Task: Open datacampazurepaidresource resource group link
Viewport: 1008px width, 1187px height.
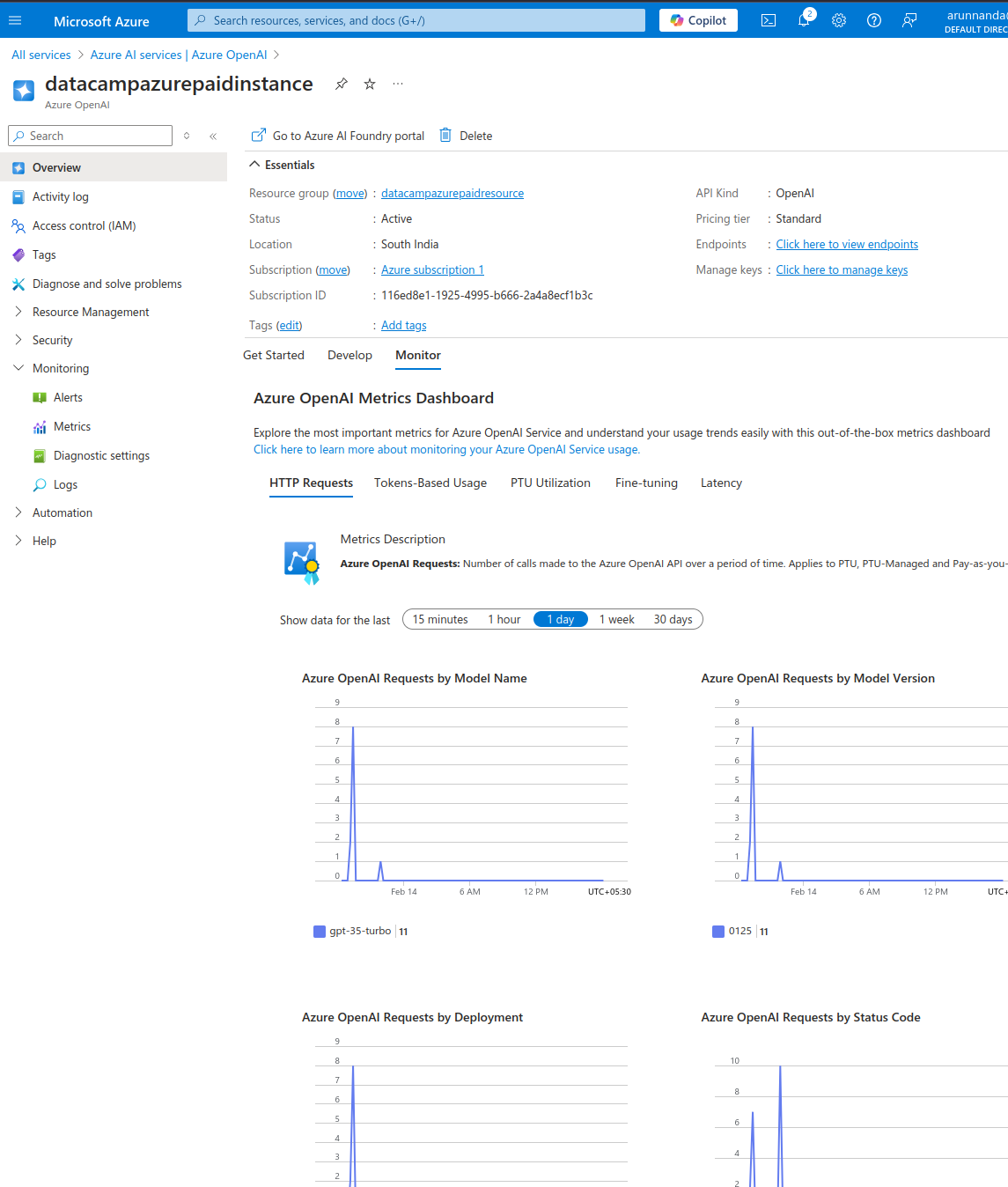Action: point(452,193)
